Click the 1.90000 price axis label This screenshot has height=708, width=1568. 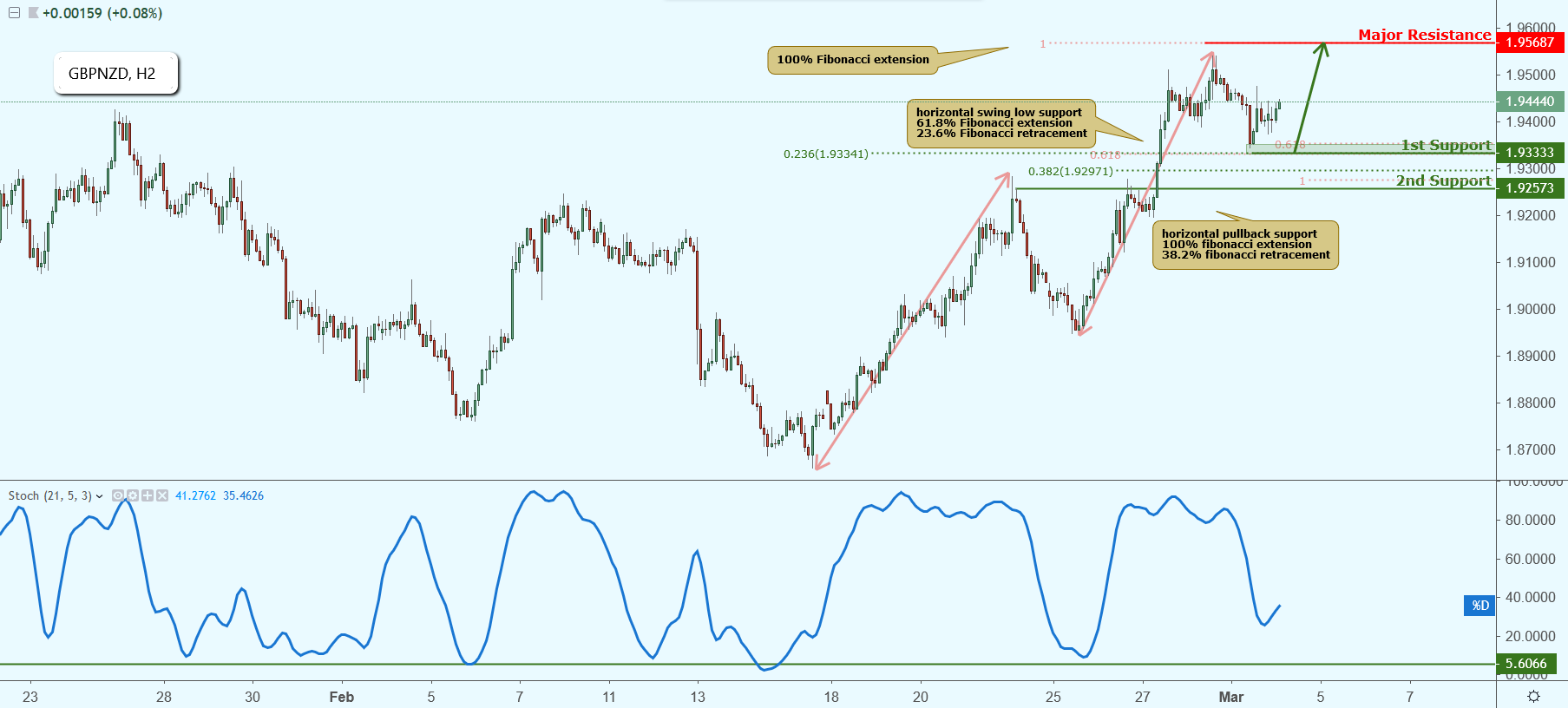click(x=1531, y=310)
